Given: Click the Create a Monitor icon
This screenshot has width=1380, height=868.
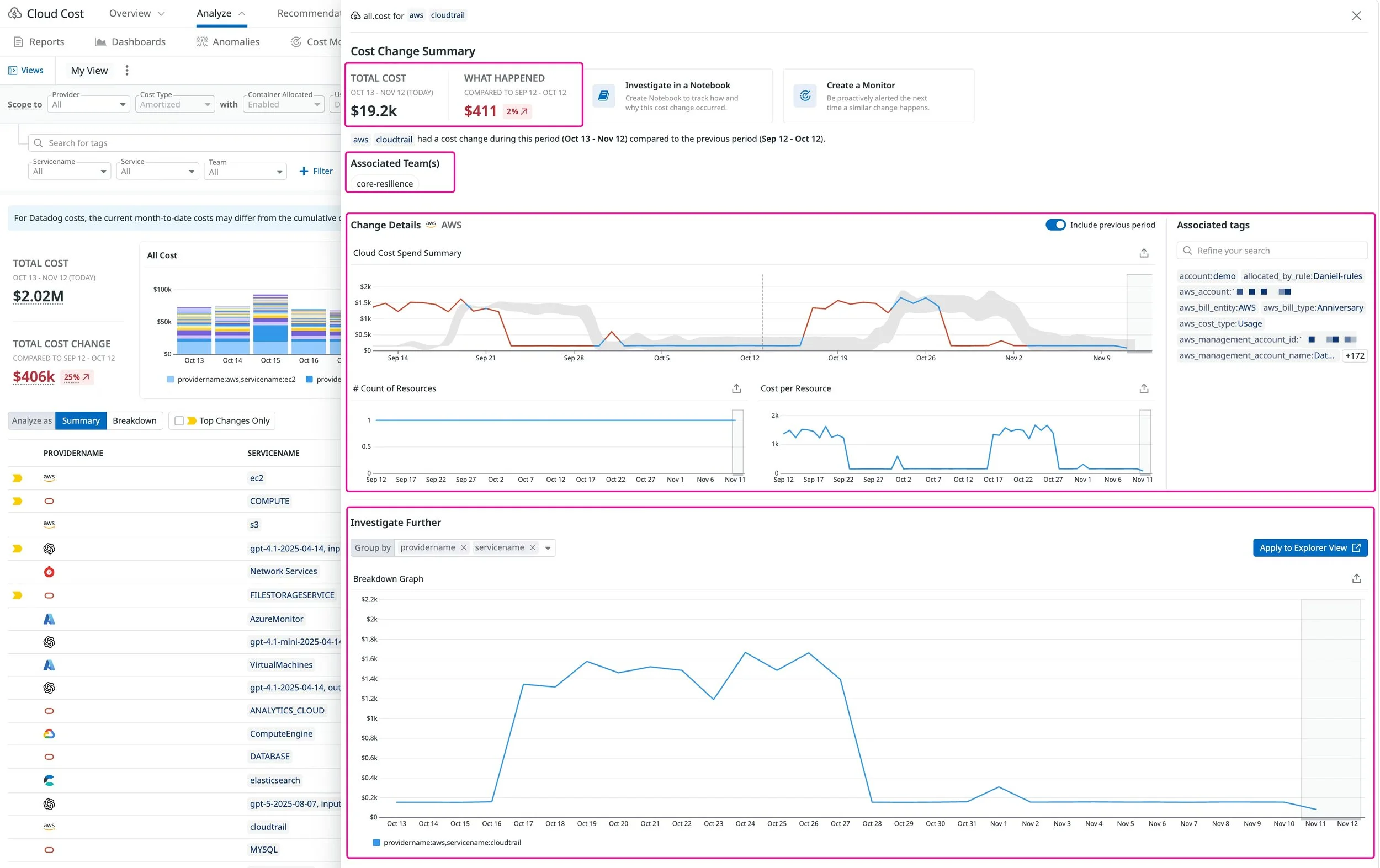Looking at the screenshot, I should coord(805,95).
